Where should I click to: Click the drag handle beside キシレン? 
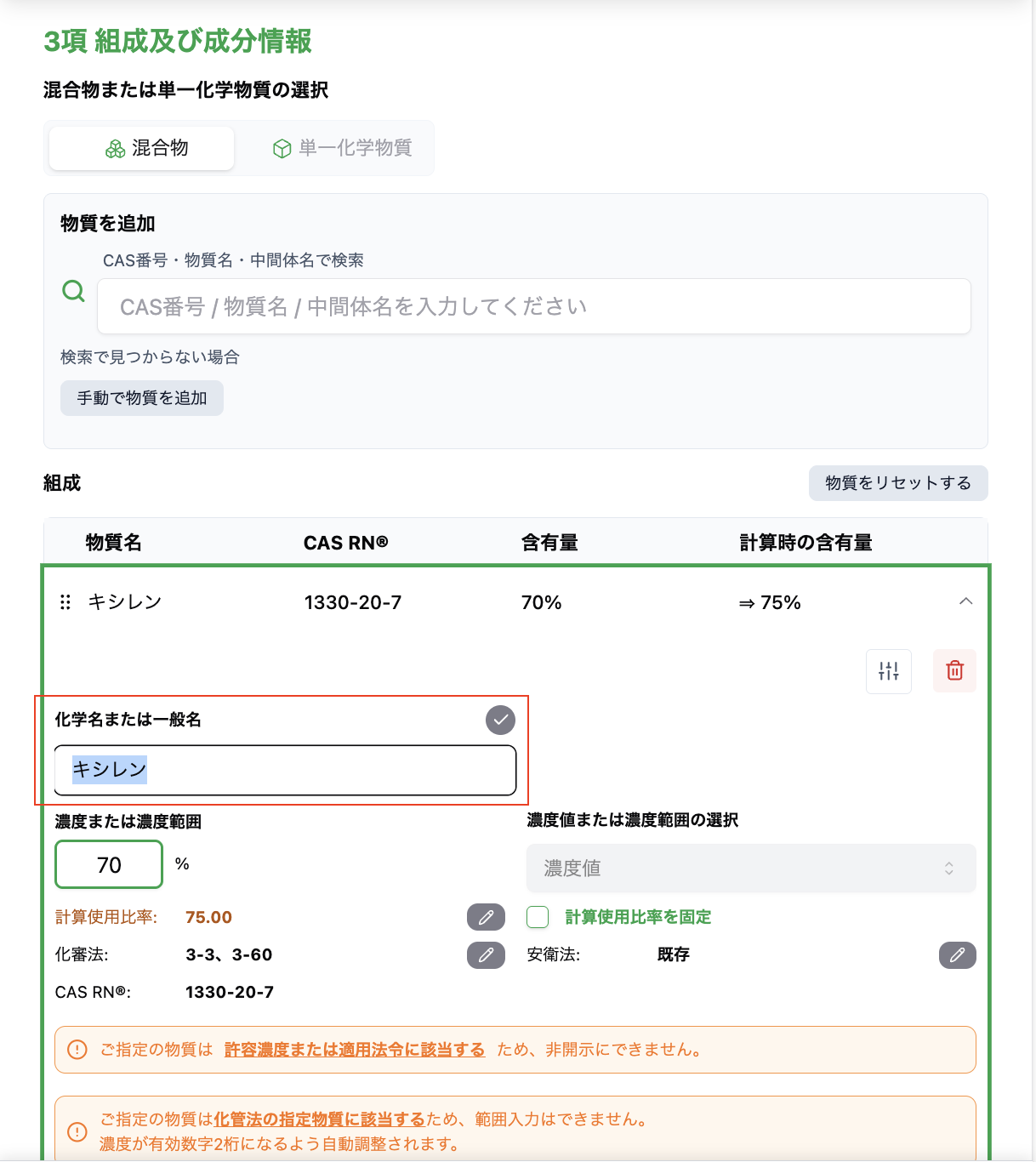point(65,602)
